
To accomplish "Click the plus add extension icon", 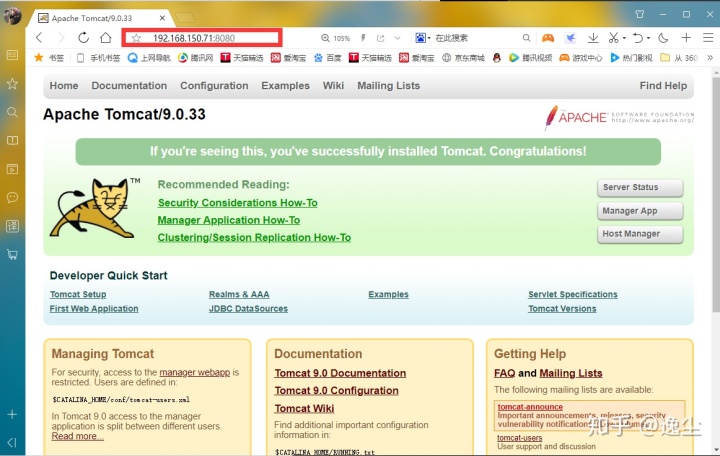I will pos(686,38).
